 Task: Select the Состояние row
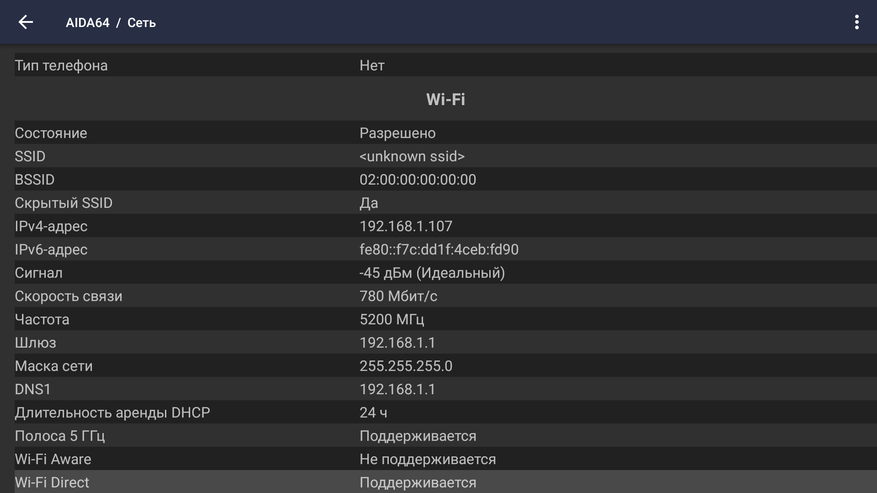tap(438, 133)
